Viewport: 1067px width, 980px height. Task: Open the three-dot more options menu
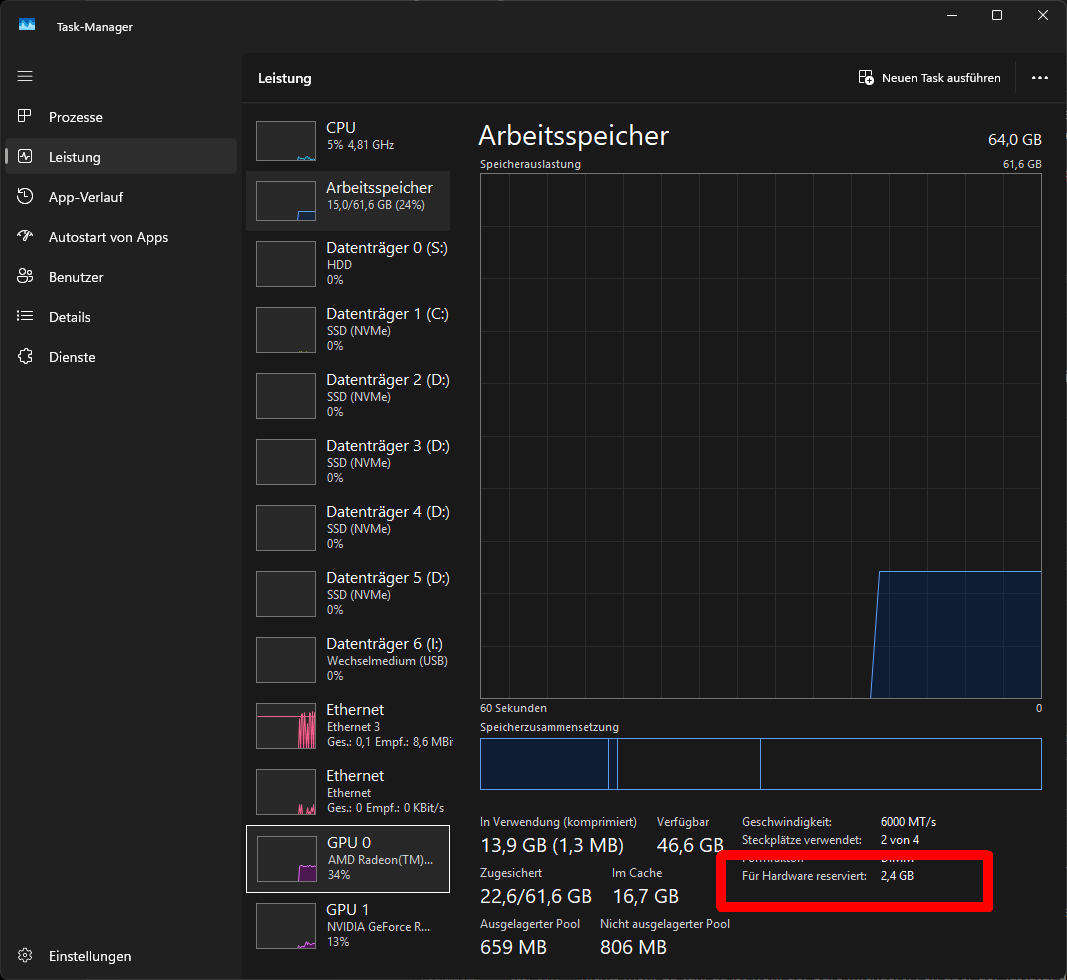[x=1040, y=78]
